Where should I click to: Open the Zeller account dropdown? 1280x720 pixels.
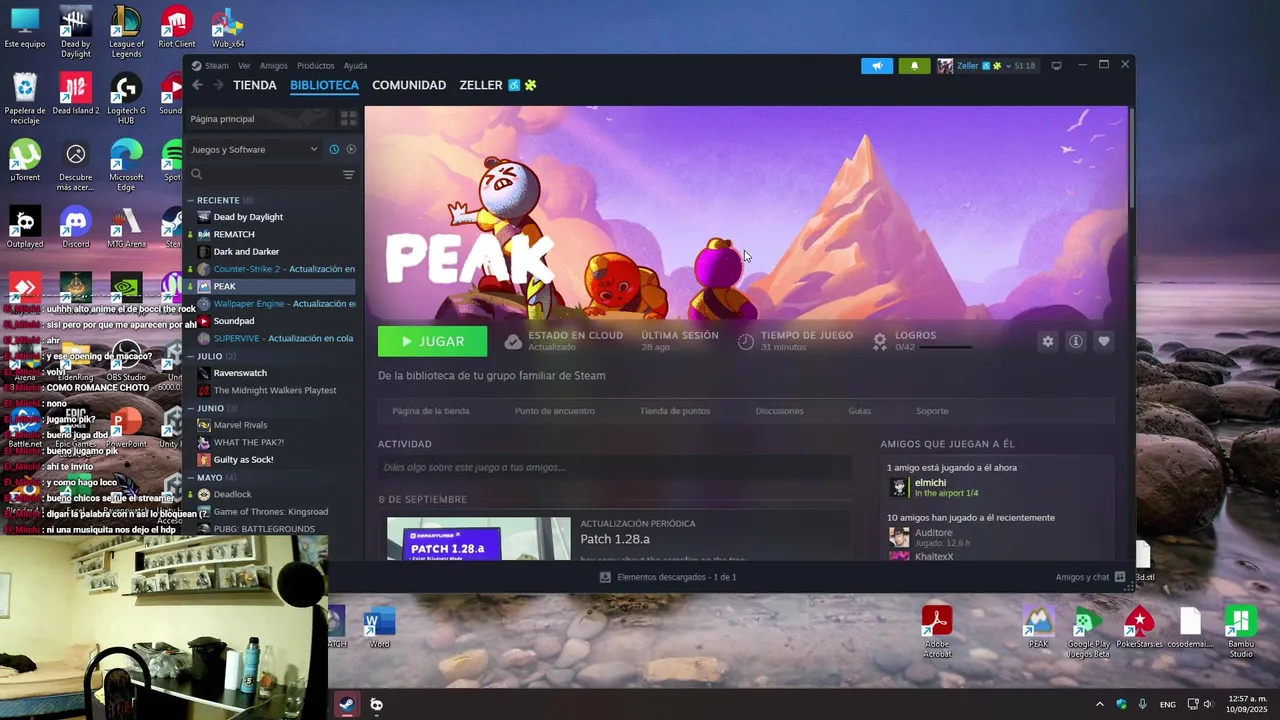[987, 66]
